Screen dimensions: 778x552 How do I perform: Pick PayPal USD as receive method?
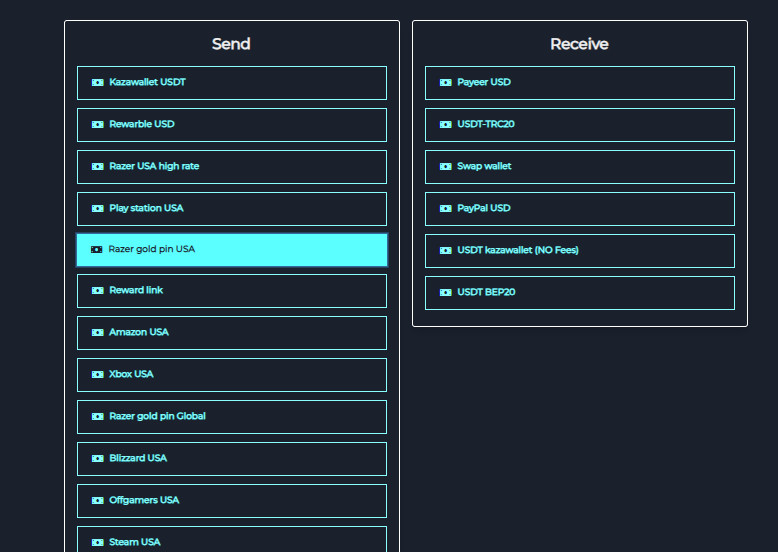click(x=580, y=209)
